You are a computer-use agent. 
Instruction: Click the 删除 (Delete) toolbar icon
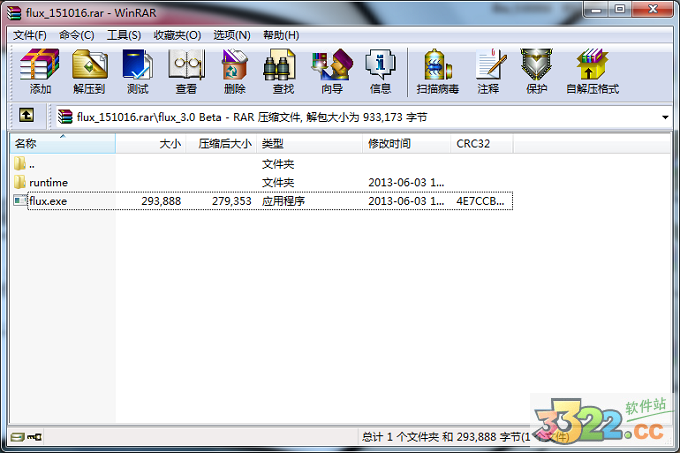pyautogui.click(x=235, y=71)
